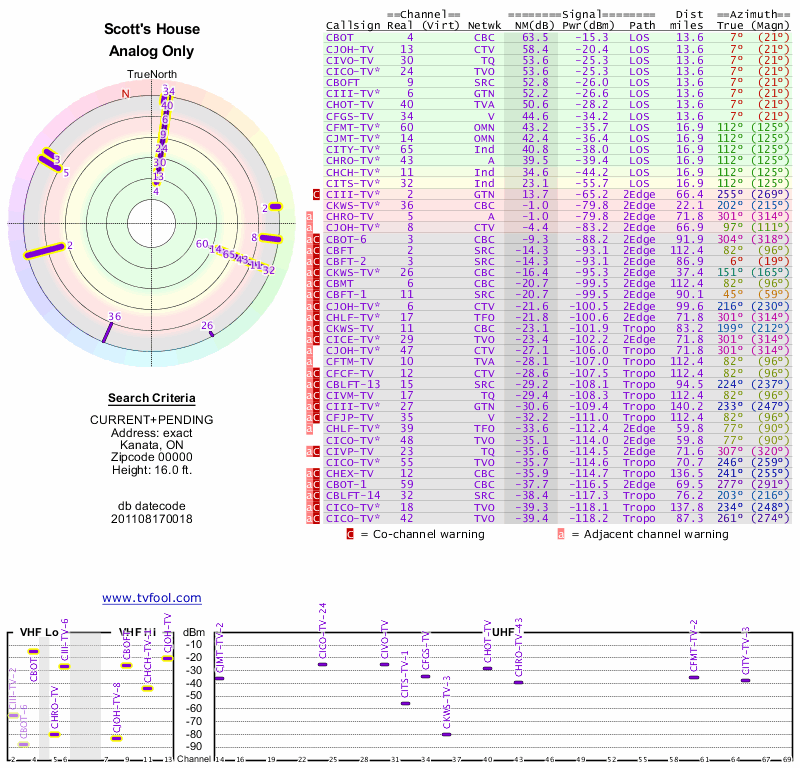The width and height of the screenshot is (800, 768).
Task: Click the 'Search Criteria' heading
Action: click(152, 398)
